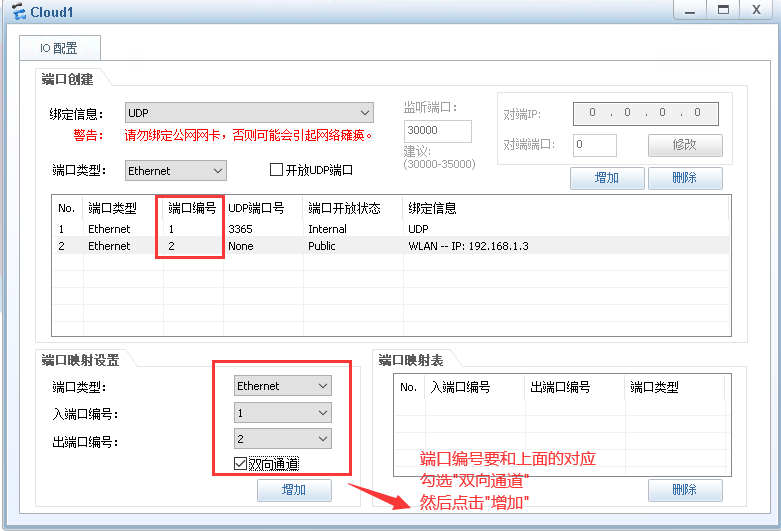Click the 删除 button in 端口创建
781x531 pixels.
(685, 178)
